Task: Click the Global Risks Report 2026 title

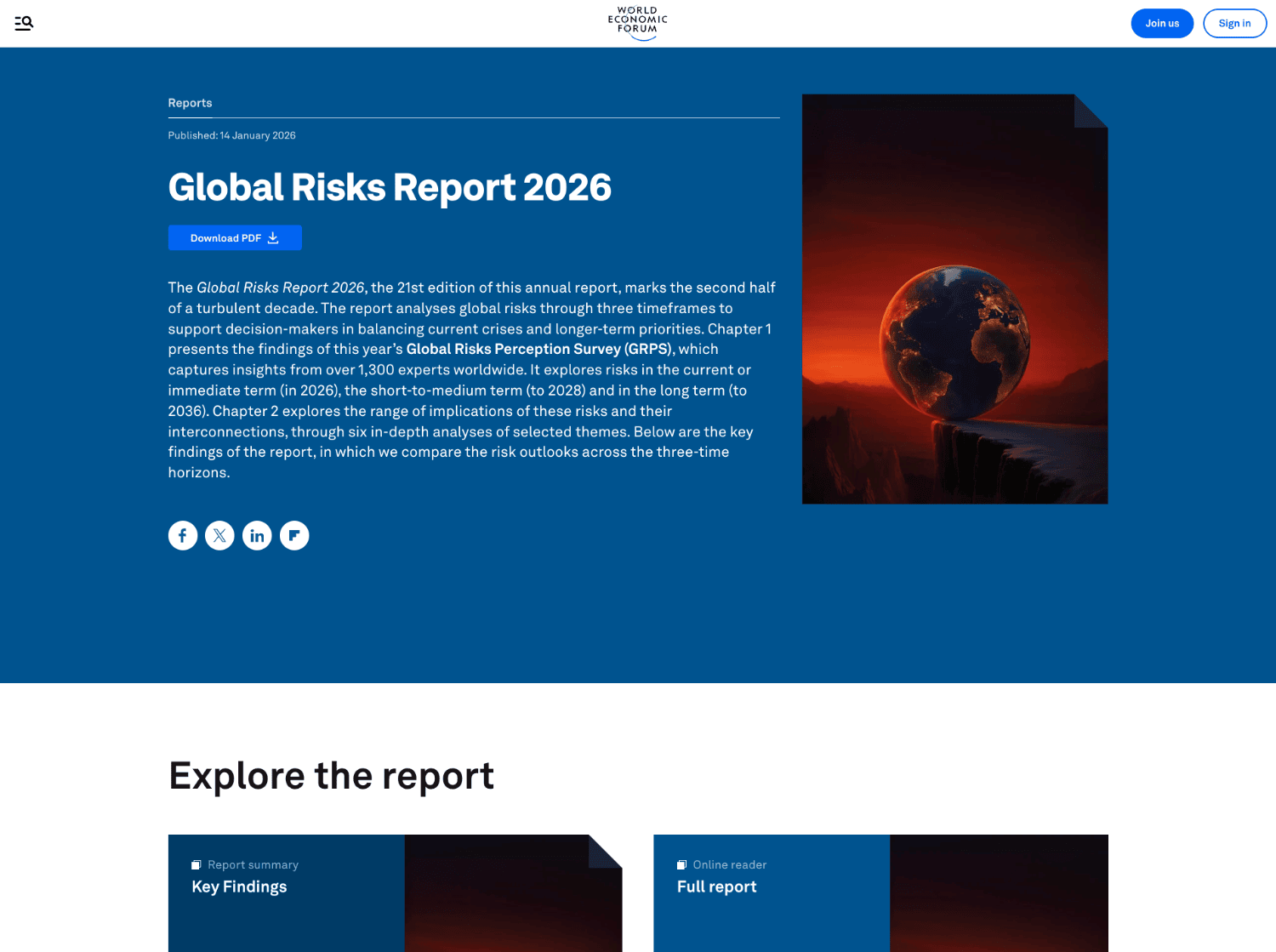Action: pos(390,187)
